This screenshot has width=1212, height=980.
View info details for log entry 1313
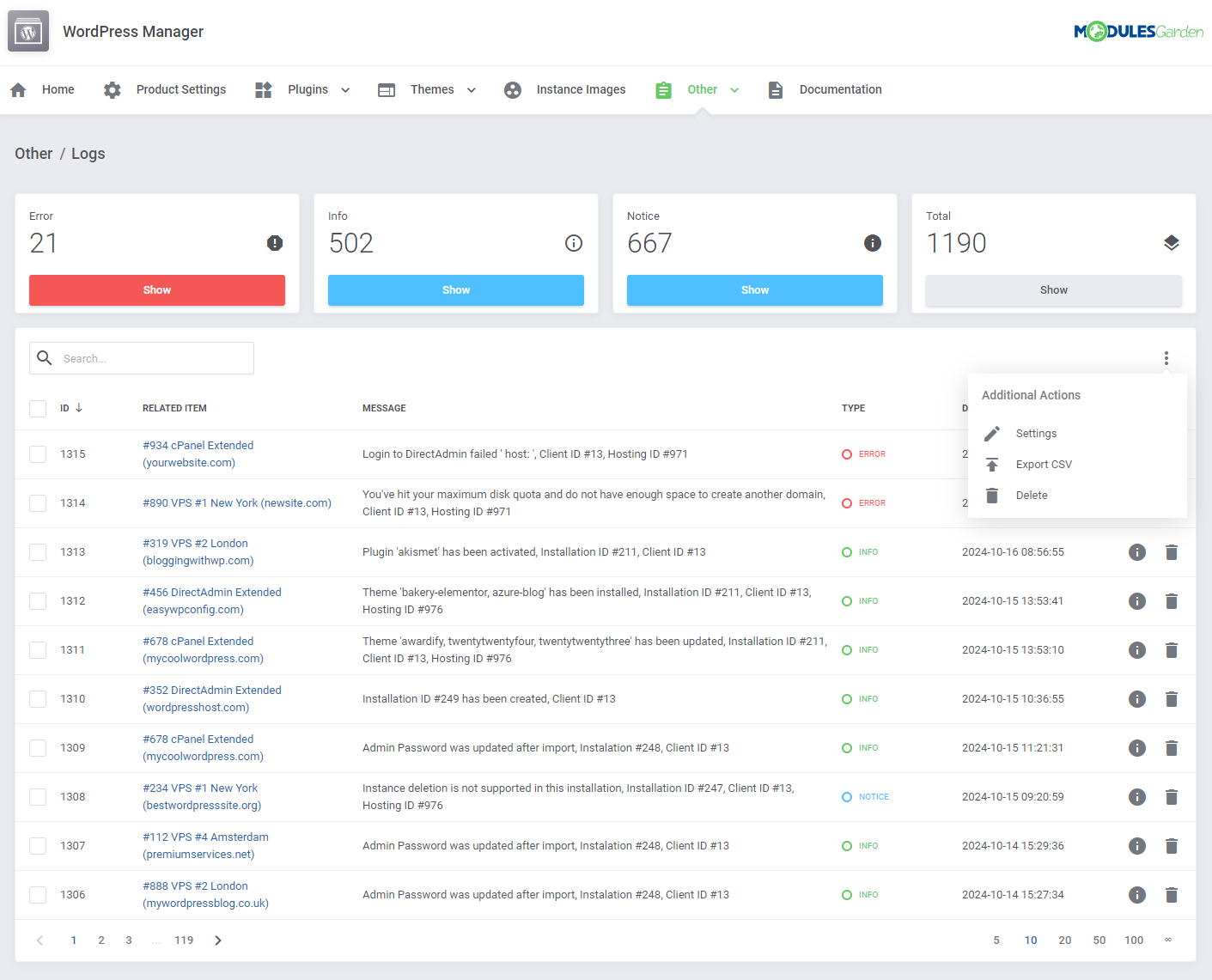click(1136, 551)
